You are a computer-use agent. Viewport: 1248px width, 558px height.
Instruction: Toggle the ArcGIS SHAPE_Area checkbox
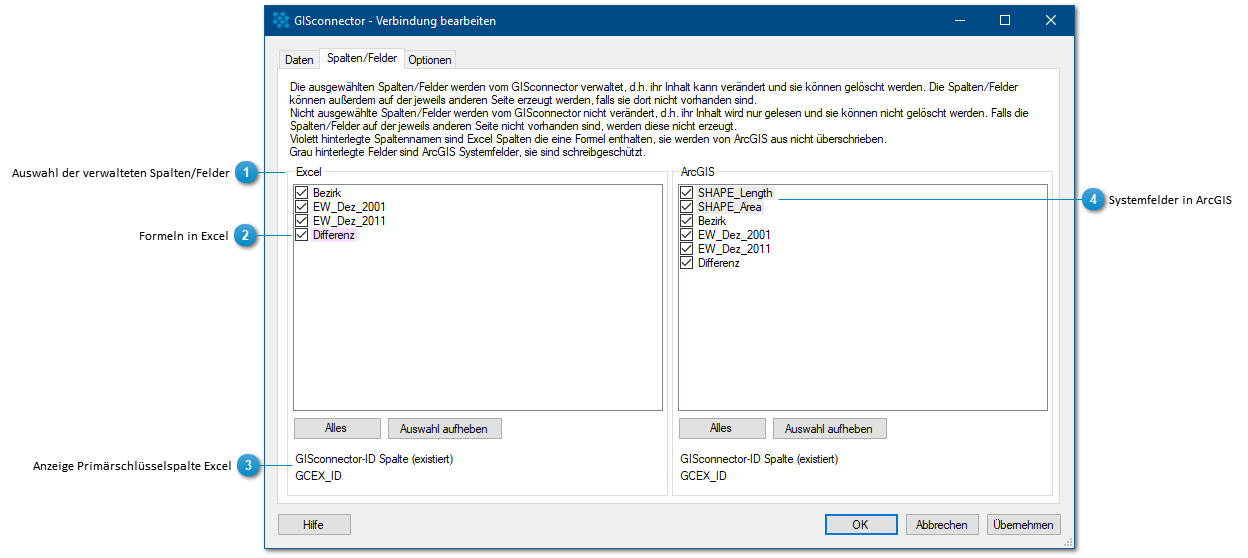pos(687,207)
